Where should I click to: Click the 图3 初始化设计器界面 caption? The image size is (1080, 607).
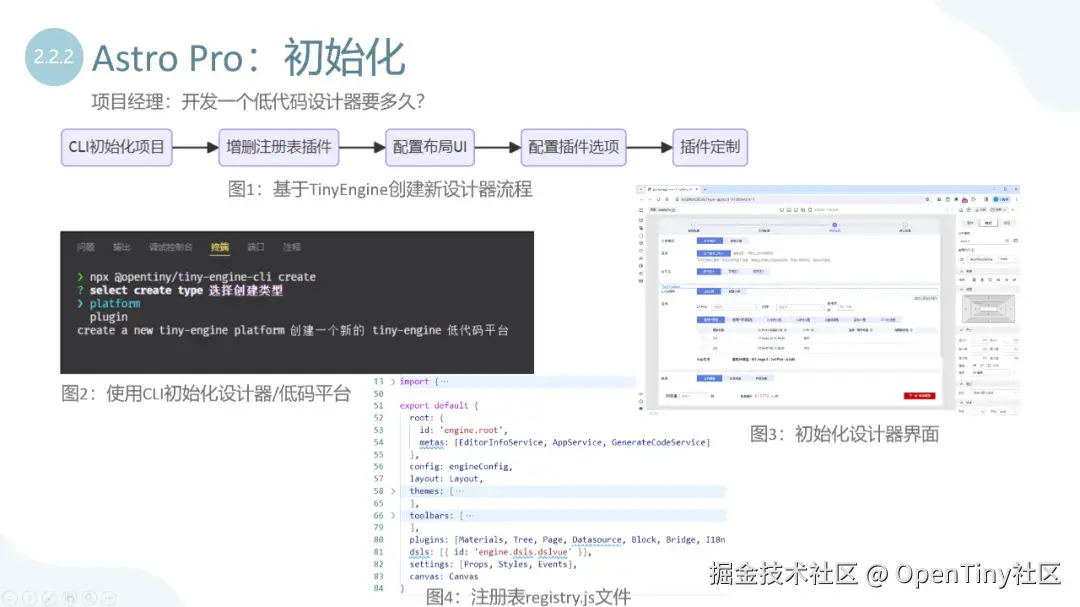[844, 434]
